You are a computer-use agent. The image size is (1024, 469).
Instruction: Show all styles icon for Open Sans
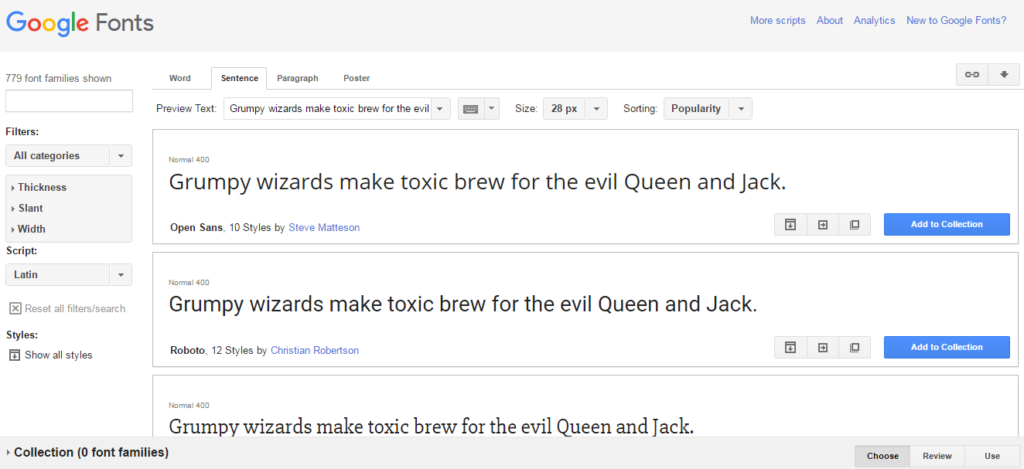790,224
